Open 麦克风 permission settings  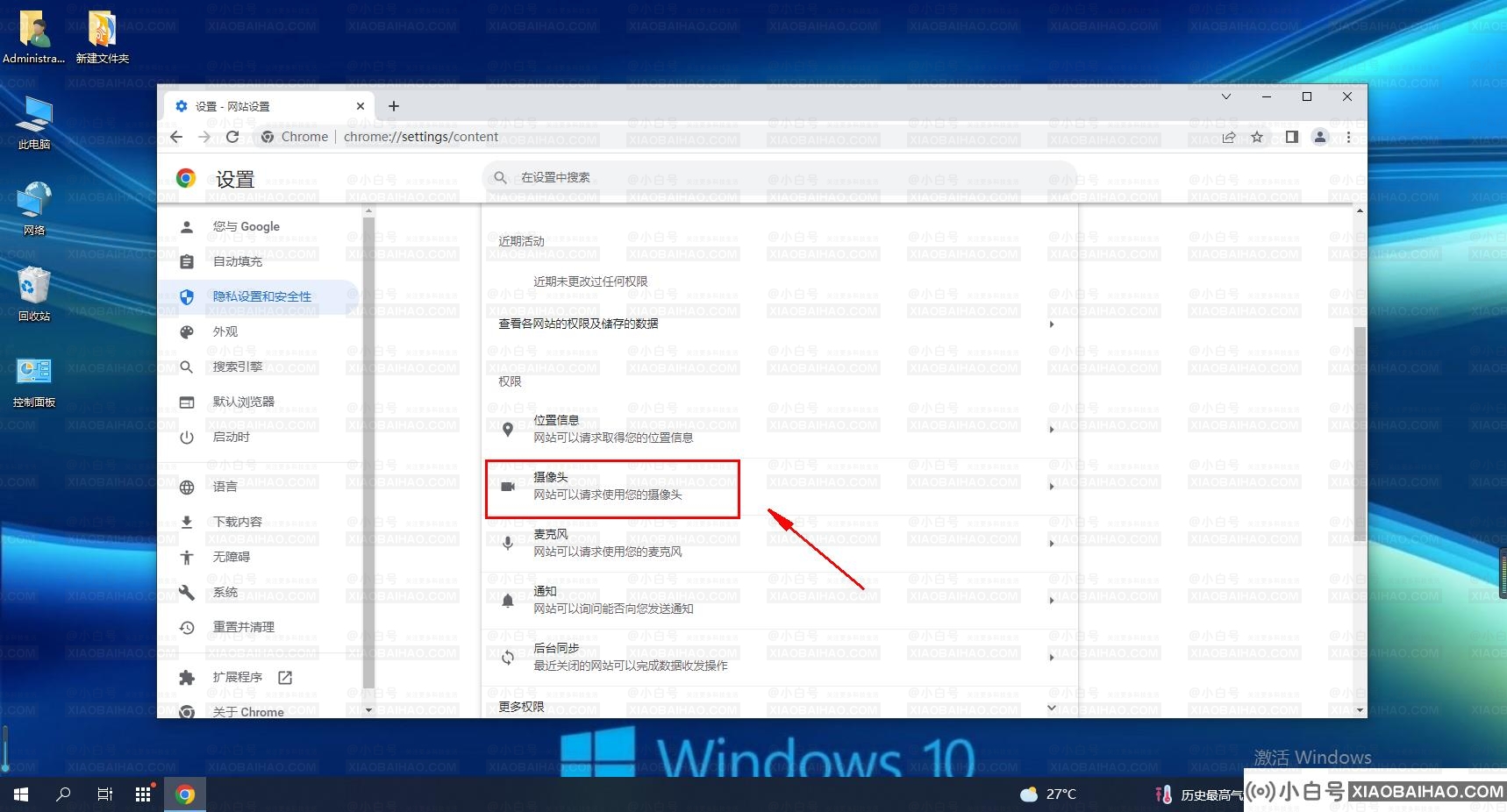[779, 543]
